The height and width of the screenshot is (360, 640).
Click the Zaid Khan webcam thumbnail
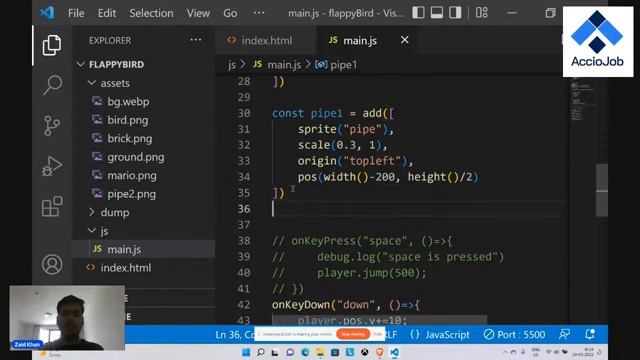pyautogui.click(x=67, y=318)
